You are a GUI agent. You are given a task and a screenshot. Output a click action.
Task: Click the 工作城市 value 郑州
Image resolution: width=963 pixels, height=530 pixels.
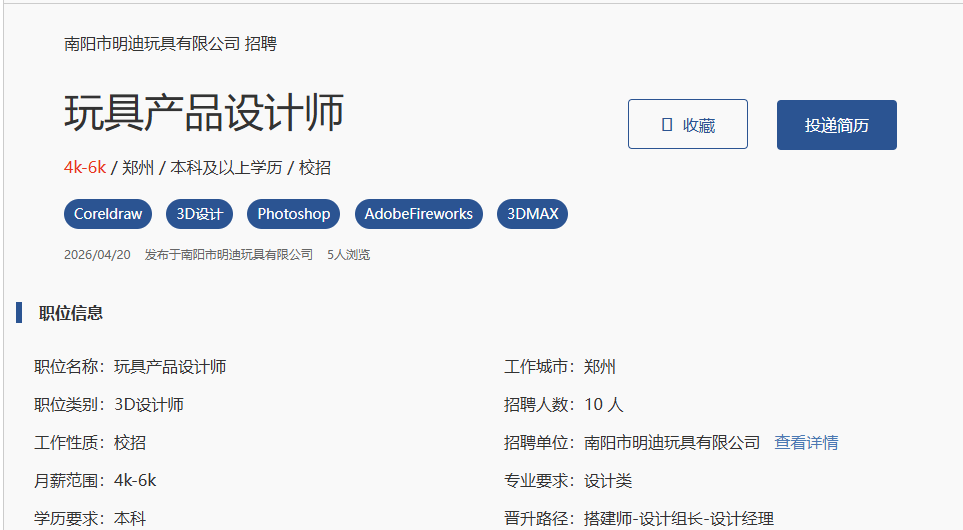click(600, 366)
